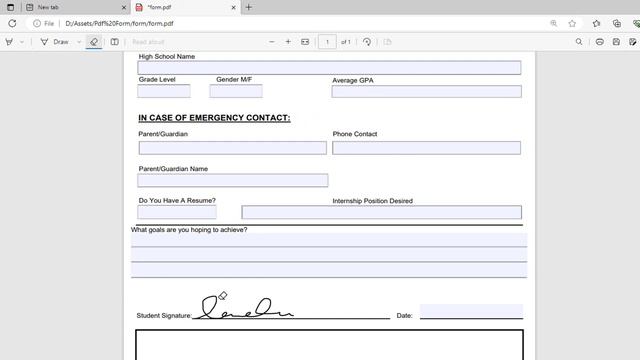Select the Highlight tool
The image size is (640, 360).
(9, 42)
